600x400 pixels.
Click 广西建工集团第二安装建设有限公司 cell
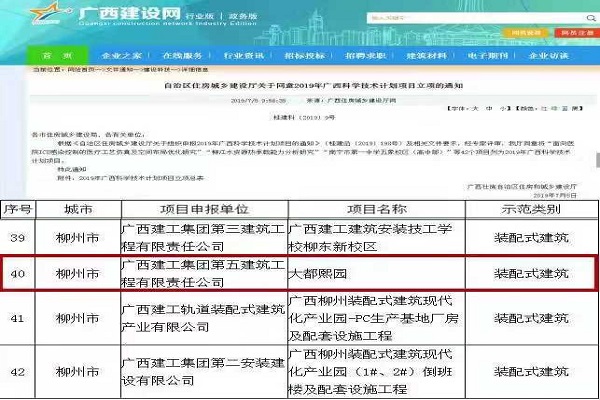(x=204, y=372)
